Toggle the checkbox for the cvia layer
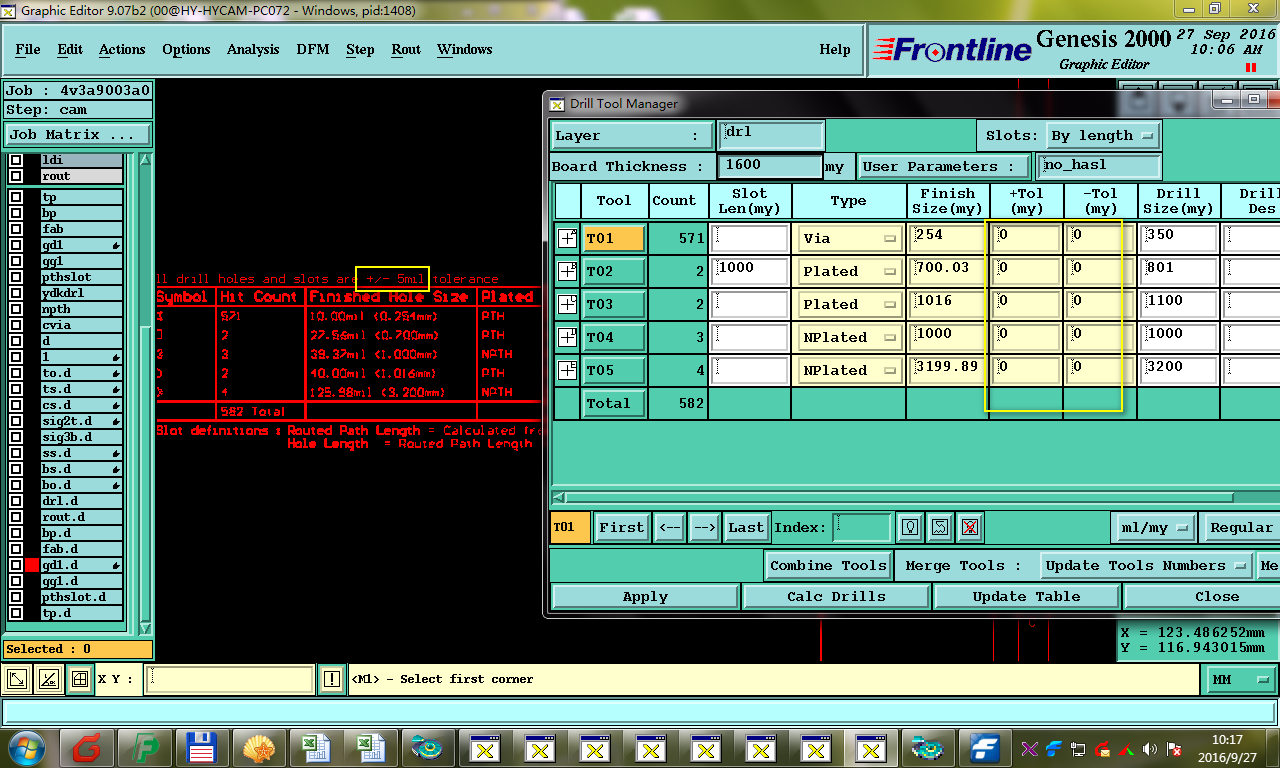This screenshot has width=1280, height=768. coord(16,325)
